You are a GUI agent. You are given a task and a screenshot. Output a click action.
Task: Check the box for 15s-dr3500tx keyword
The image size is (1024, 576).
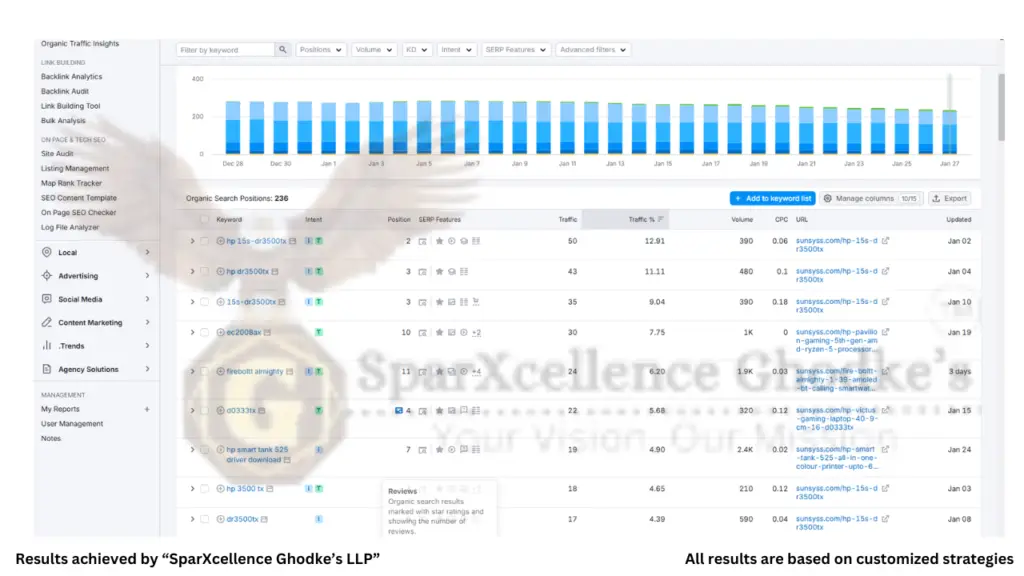[205, 302]
